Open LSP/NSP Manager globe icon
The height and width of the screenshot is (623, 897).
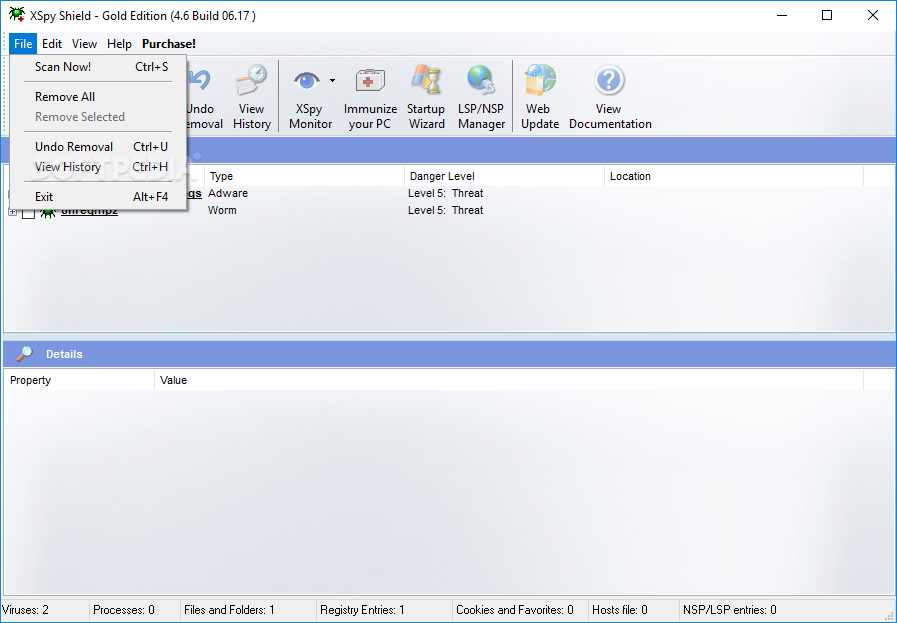click(481, 80)
